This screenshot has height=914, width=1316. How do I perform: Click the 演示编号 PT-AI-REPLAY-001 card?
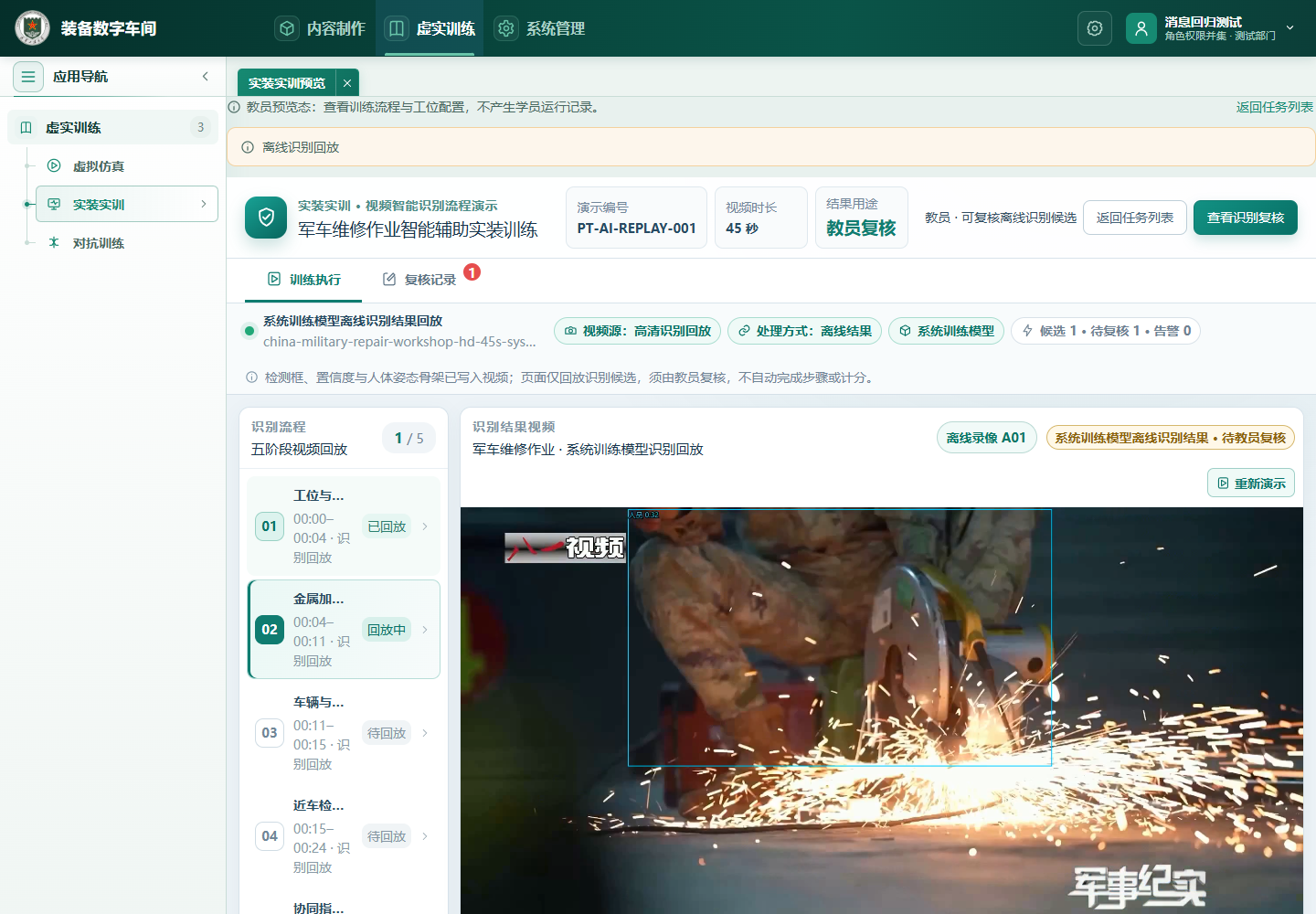(637, 218)
